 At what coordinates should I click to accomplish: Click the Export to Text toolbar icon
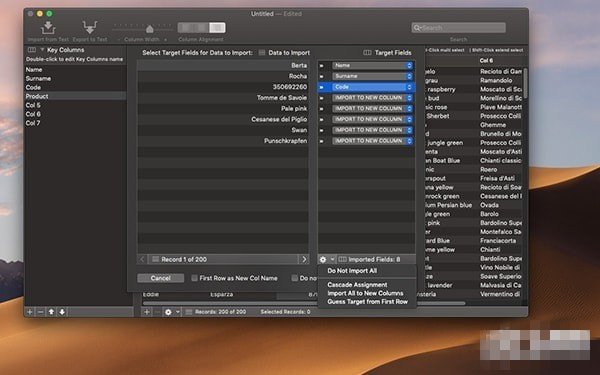90,28
